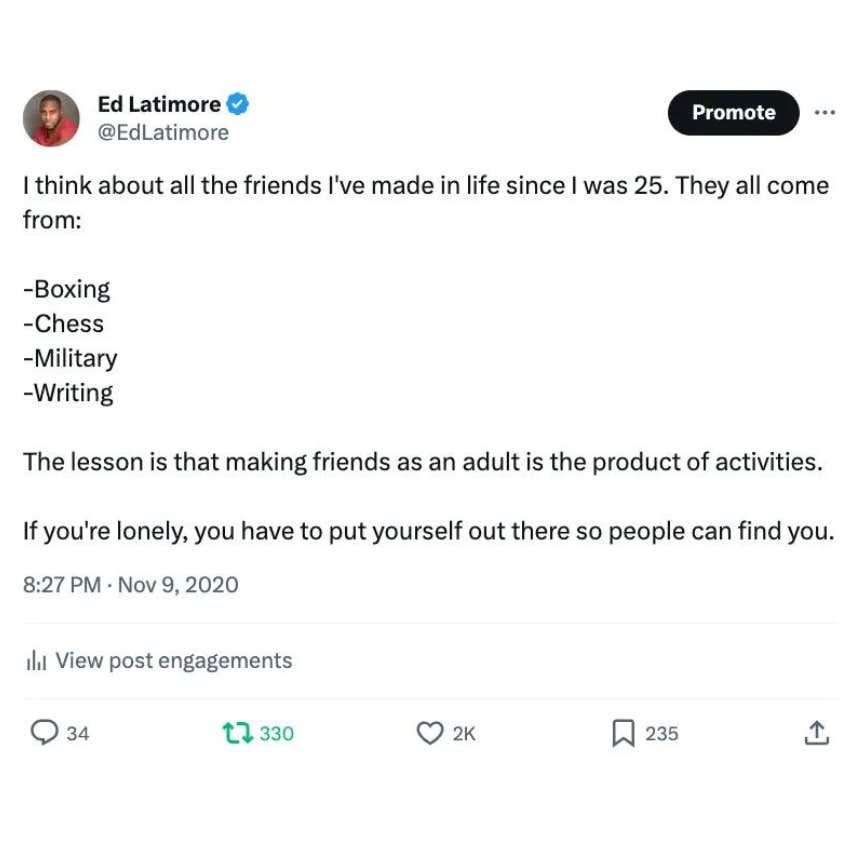Share the post via the upload arrow icon
Image resolution: width=850 pixels, height=850 pixels.
pyautogui.click(x=816, y=733)
